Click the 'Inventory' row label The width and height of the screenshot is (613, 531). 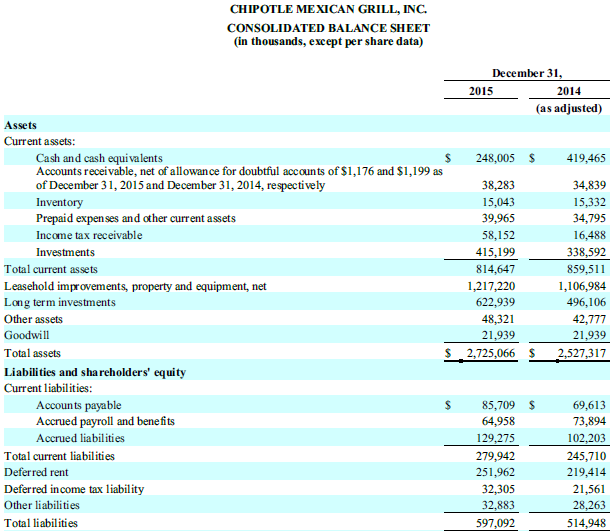(59, 202)
